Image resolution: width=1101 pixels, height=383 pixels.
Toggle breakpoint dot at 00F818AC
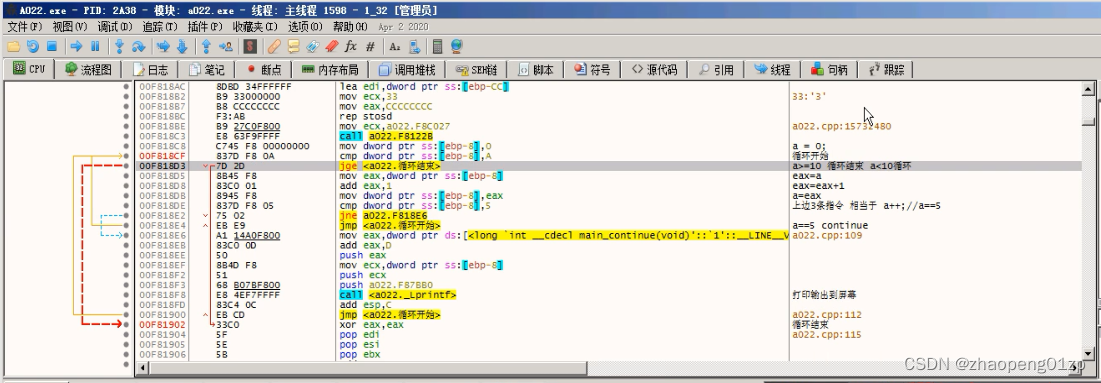[126, 86]
